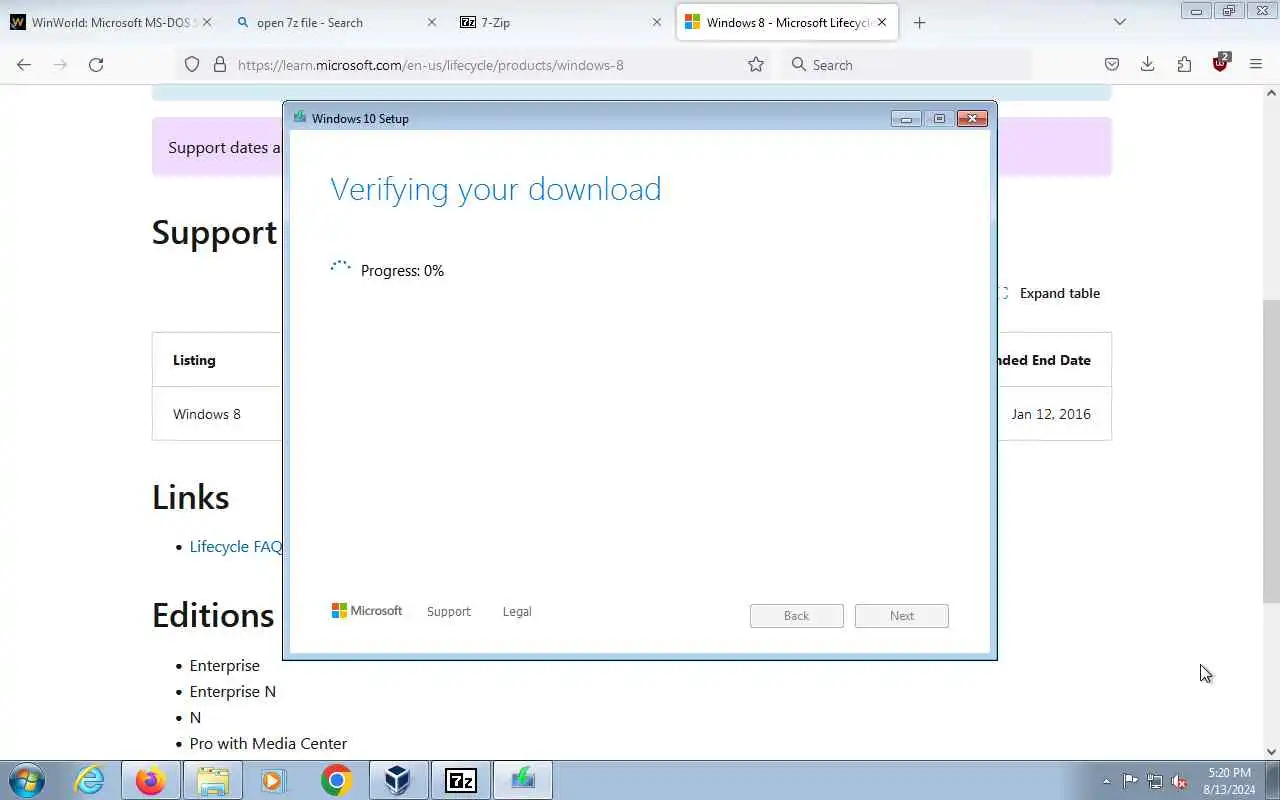Open the uBlock Origin extension icon
Viewport: 1280px width, 800px height.
[1220, 63]
